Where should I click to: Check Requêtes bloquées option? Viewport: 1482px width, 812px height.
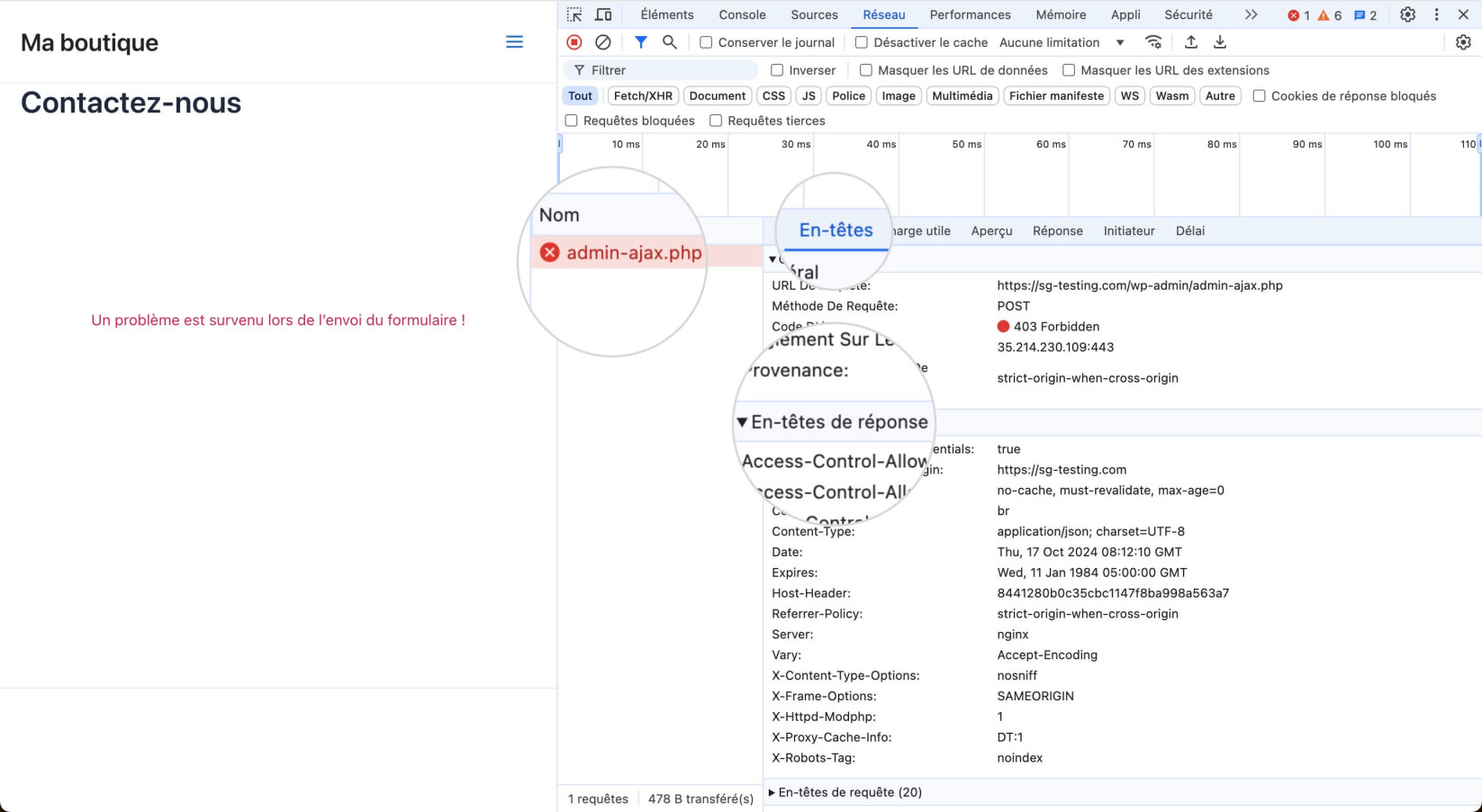point(571,121)
